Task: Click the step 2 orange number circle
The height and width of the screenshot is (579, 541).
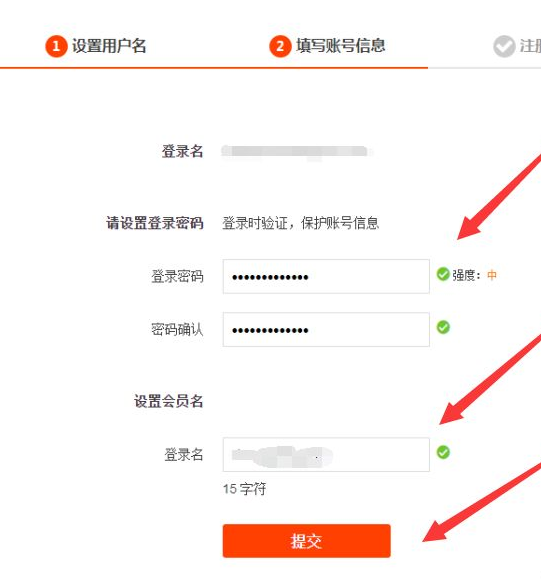Action: (280, 46)
